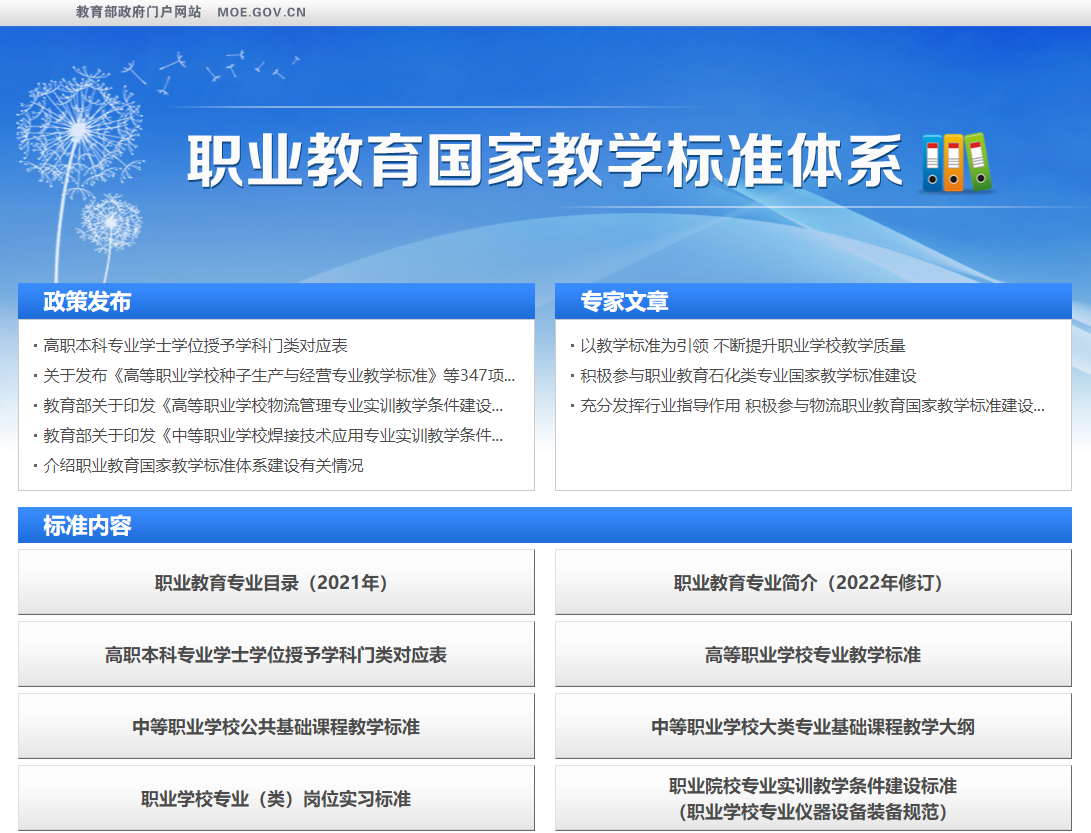The height and width of the screenshot is (833, 1091).
Task: Open article 以教学标准为引领 不断提升职业学校教学质量
Action: (x=742, y=346)
